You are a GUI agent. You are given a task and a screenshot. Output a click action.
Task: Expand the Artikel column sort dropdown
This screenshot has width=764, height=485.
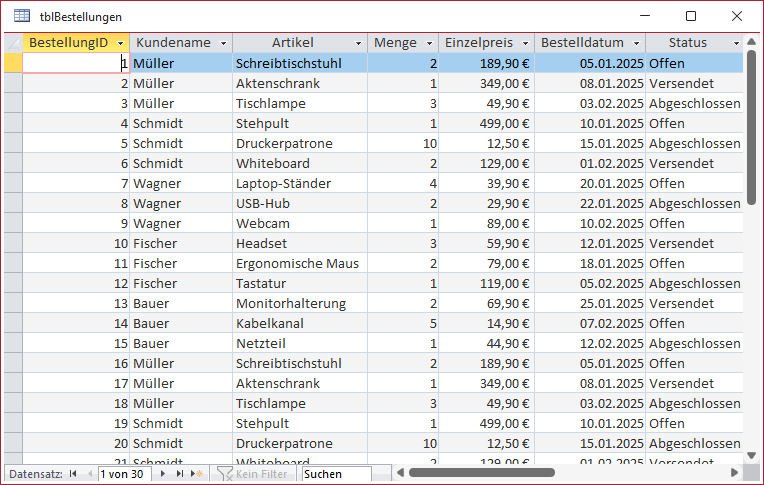[357, 43]
